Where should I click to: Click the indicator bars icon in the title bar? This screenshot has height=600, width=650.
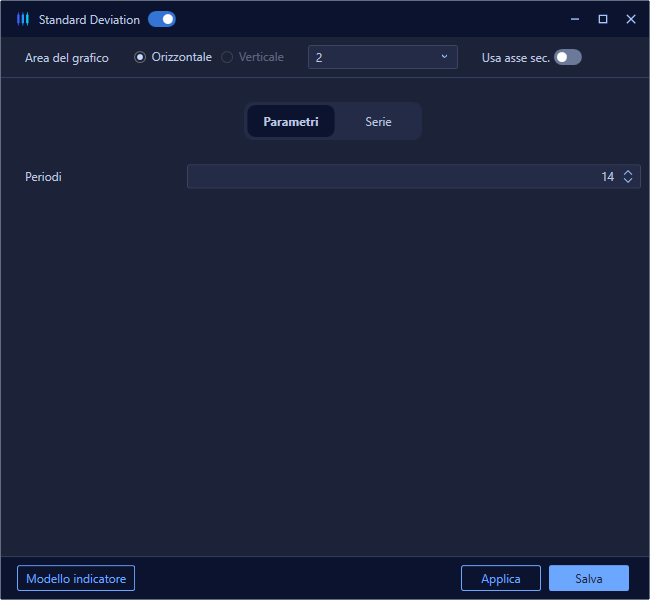pyautogui.click(x=23, y=19)
